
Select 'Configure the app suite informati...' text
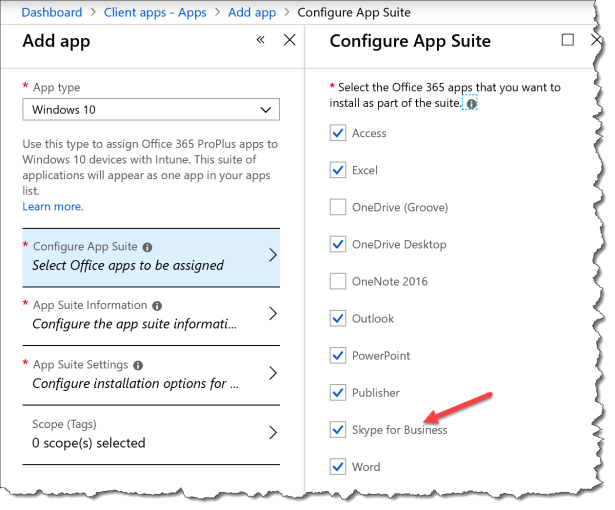point(135,324)
